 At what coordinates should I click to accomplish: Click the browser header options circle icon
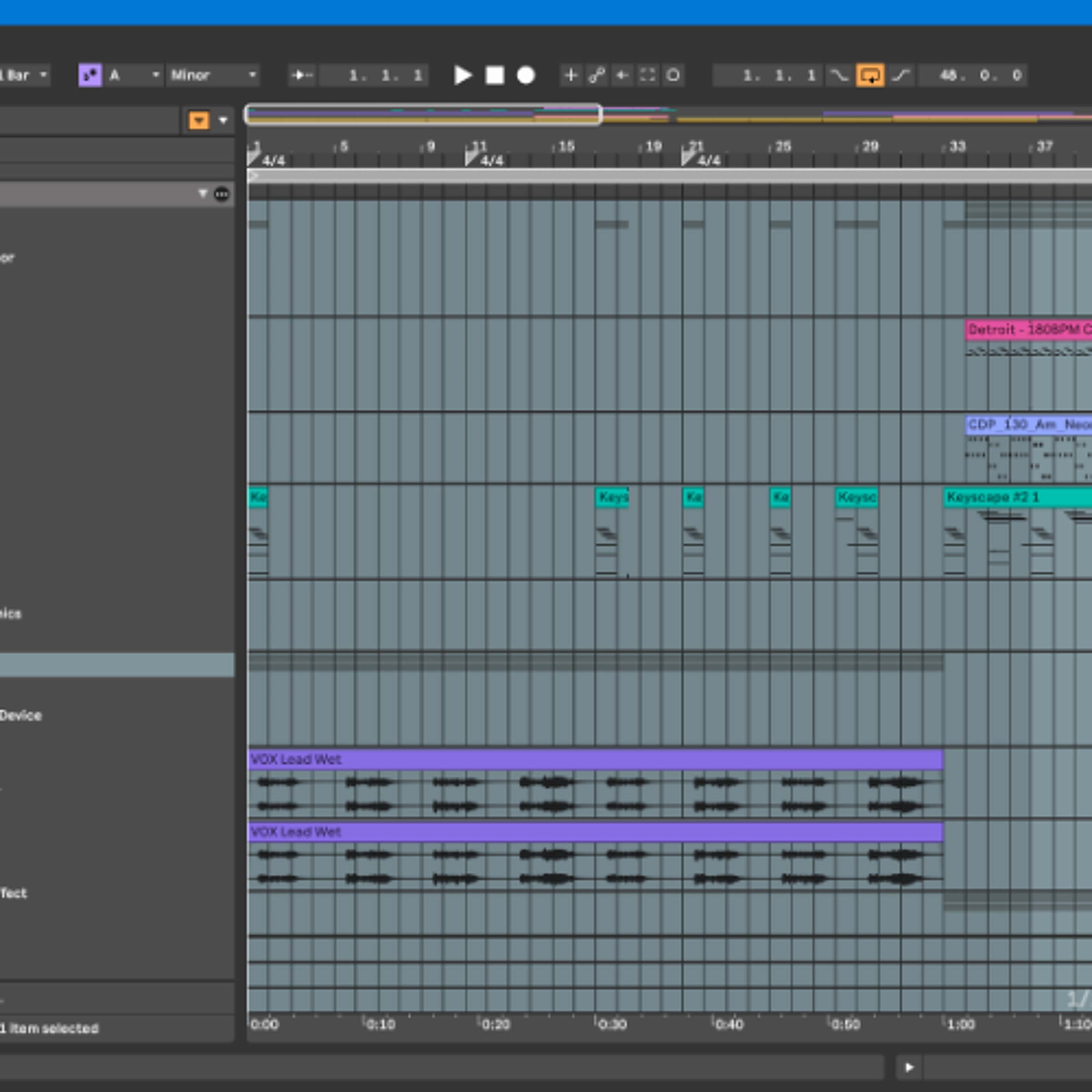tap(222, 194)
